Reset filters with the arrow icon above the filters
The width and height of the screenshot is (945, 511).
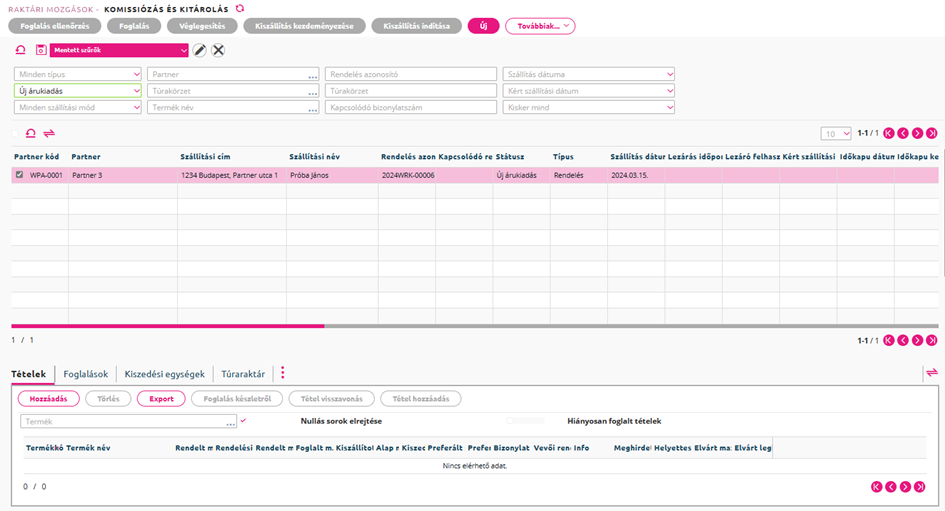click(x=20, y=50)
